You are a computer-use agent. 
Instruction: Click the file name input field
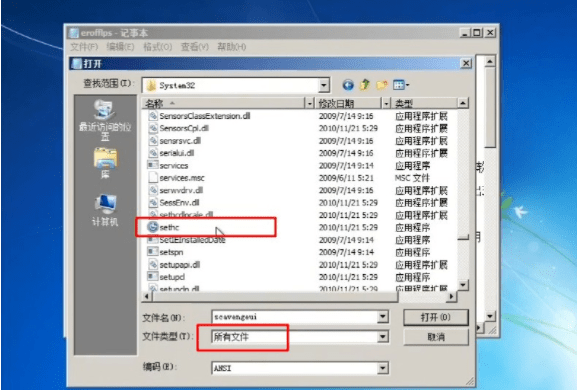click(x=295, y=317)
